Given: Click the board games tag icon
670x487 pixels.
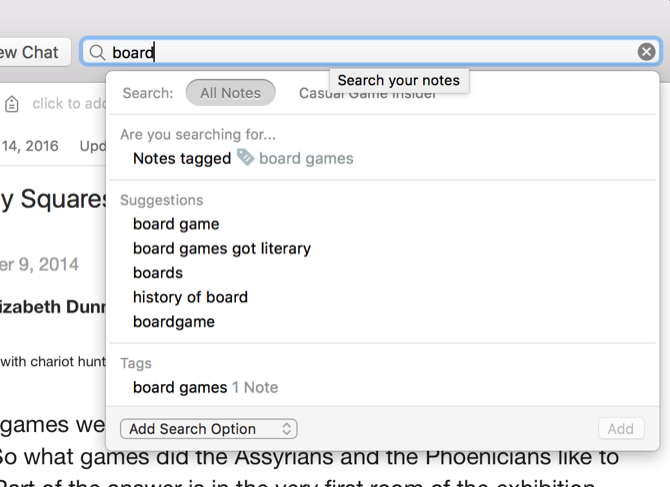Looking at the screenshot, I should 245,157.
